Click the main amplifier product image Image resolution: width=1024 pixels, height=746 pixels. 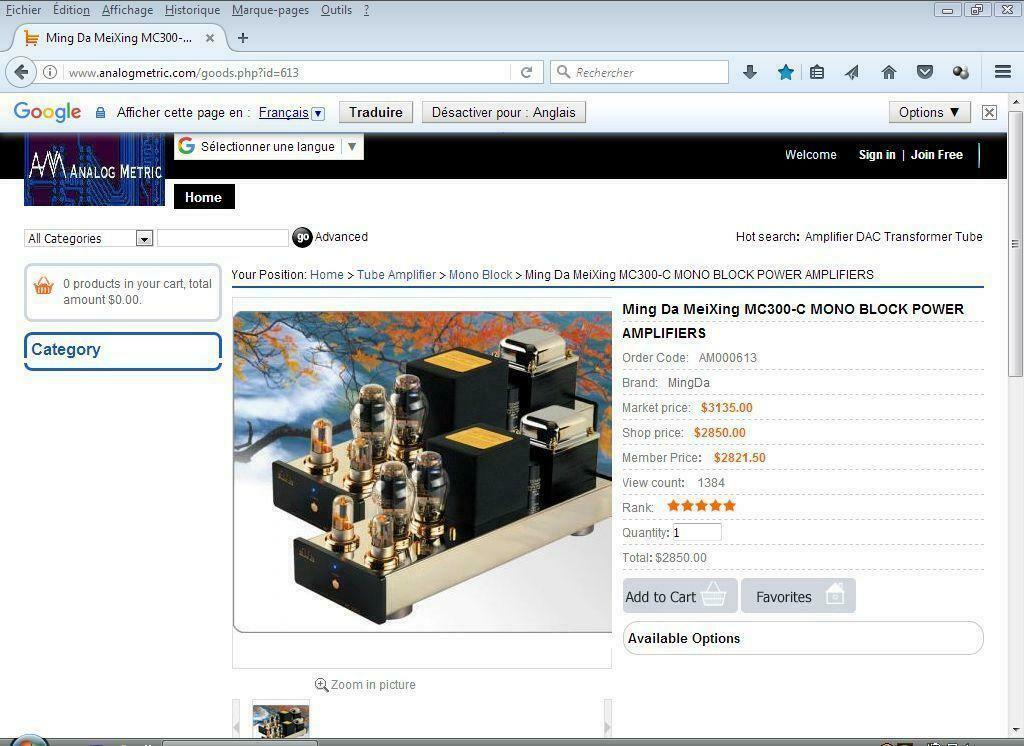pos(423,470)
